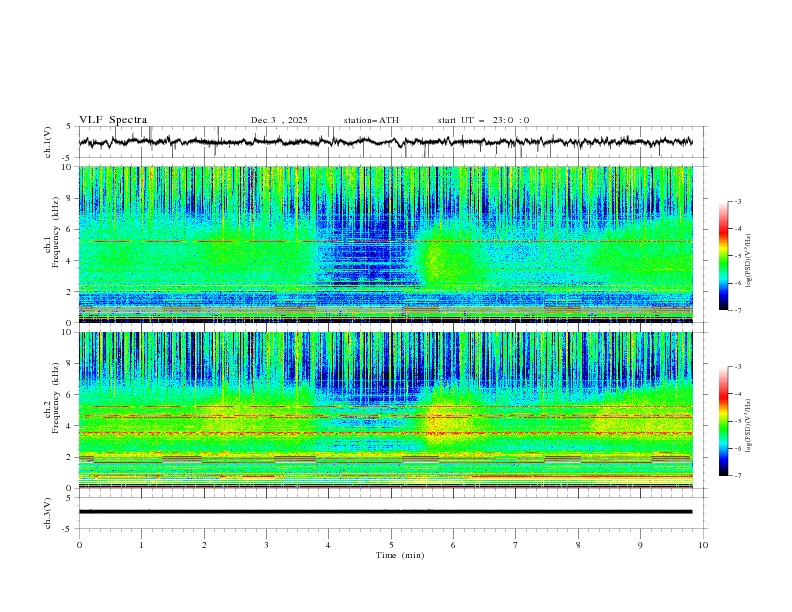Click the ch.1 black voltage waveform trace
The image size is (792, 612).
(x=385, y=142)
